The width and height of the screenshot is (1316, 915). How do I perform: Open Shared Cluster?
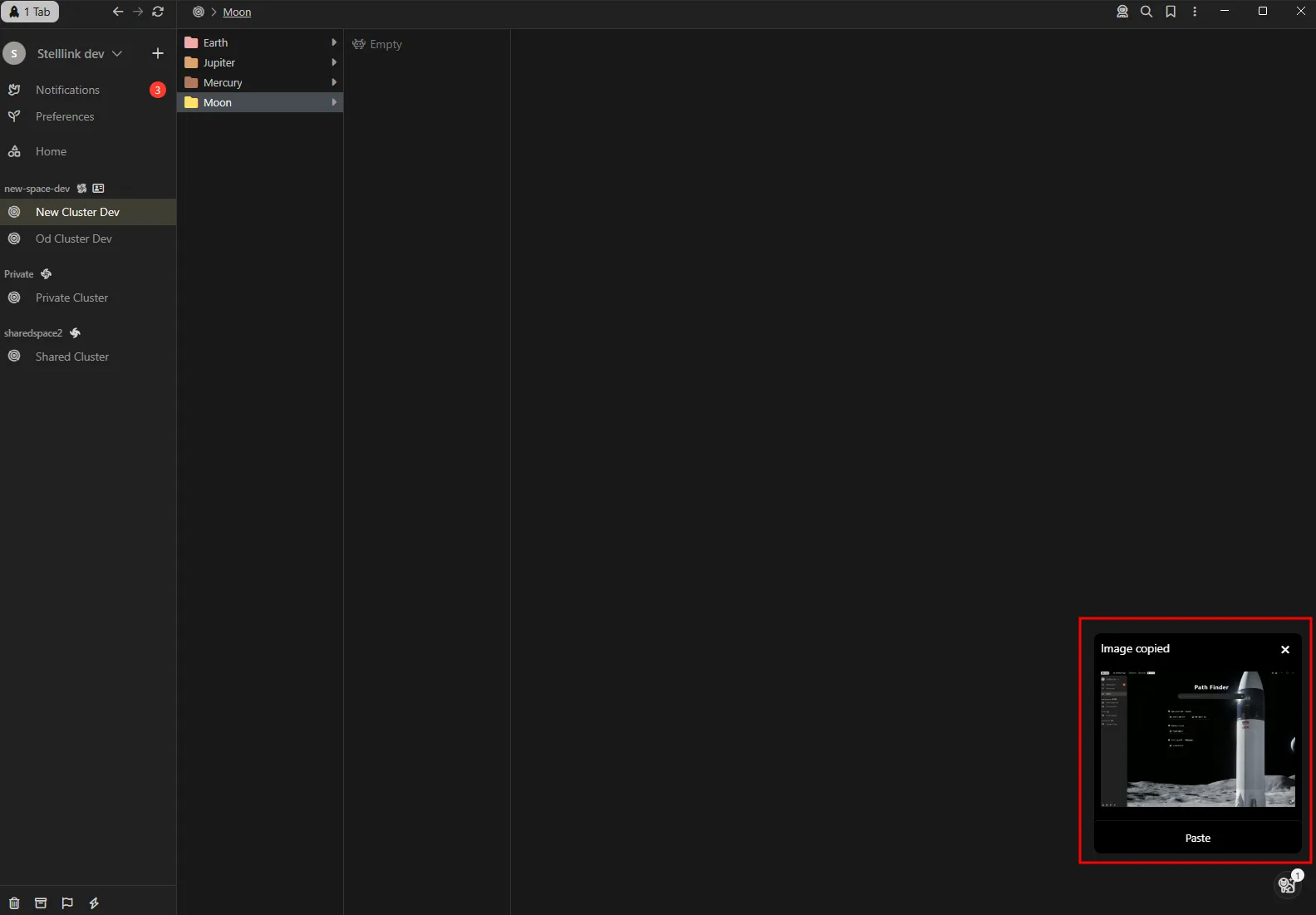click(88, 357)
